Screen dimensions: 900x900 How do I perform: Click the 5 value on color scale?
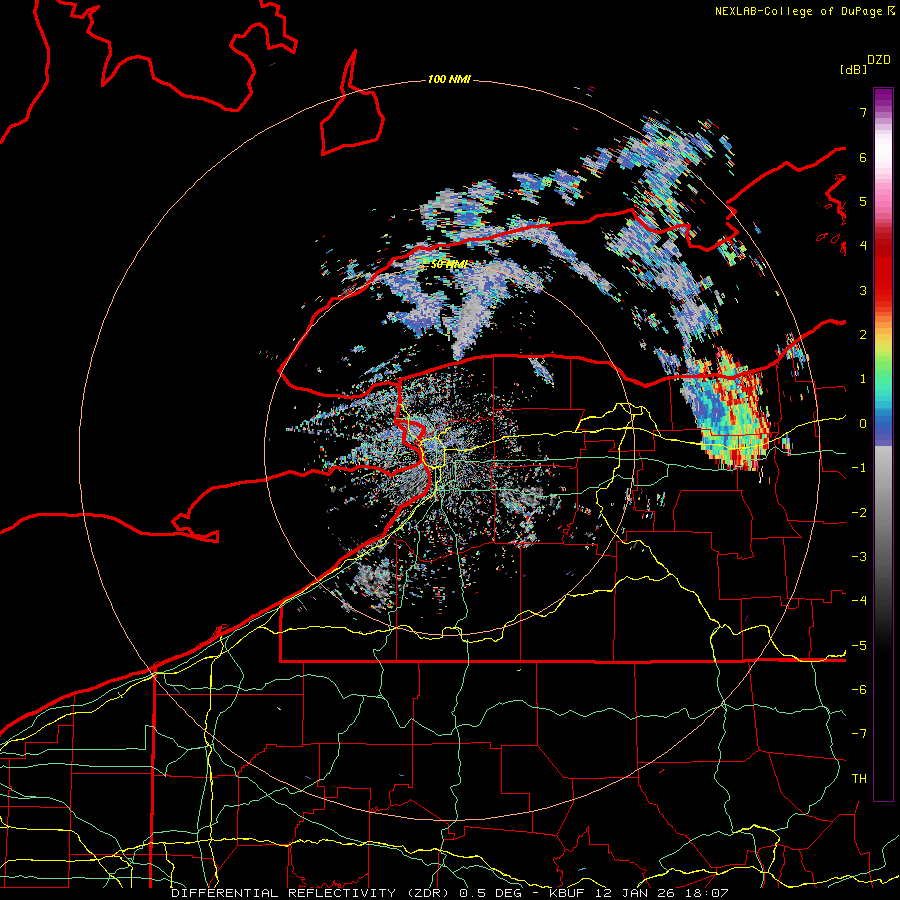863,201
